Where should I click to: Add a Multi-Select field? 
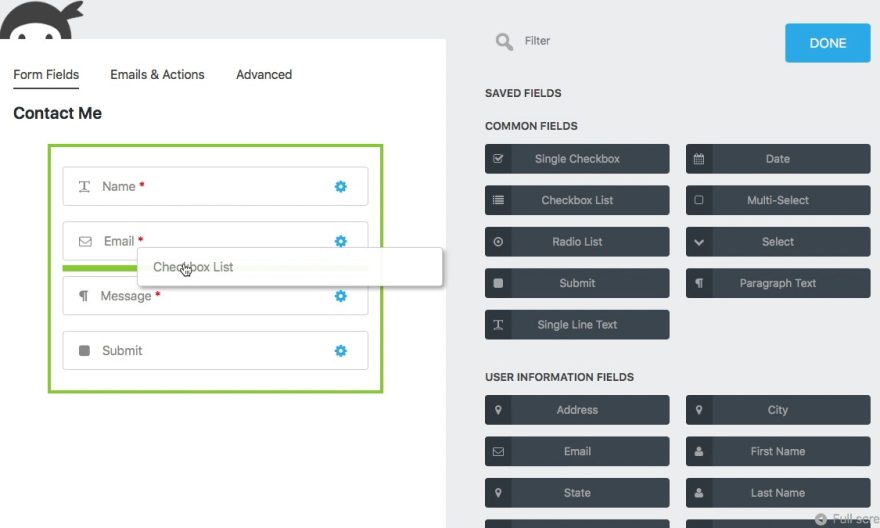(778, 200)
